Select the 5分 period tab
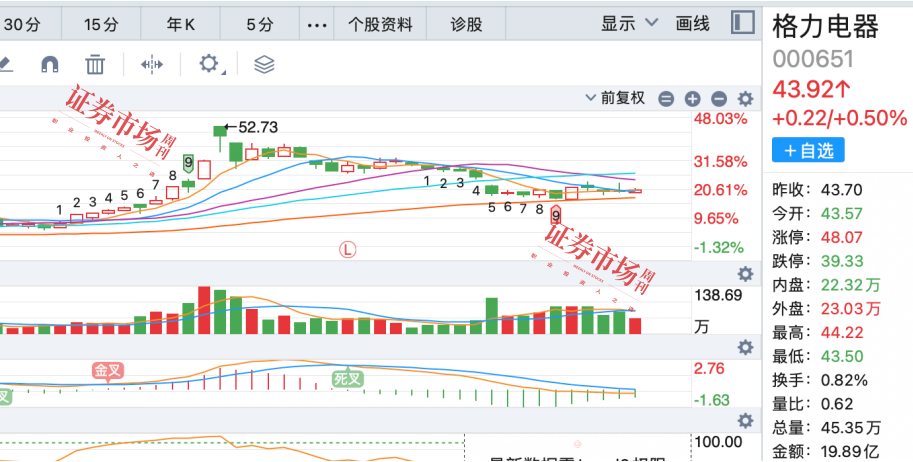This screenshot has height=462, width=913. (x=260, y=24)
